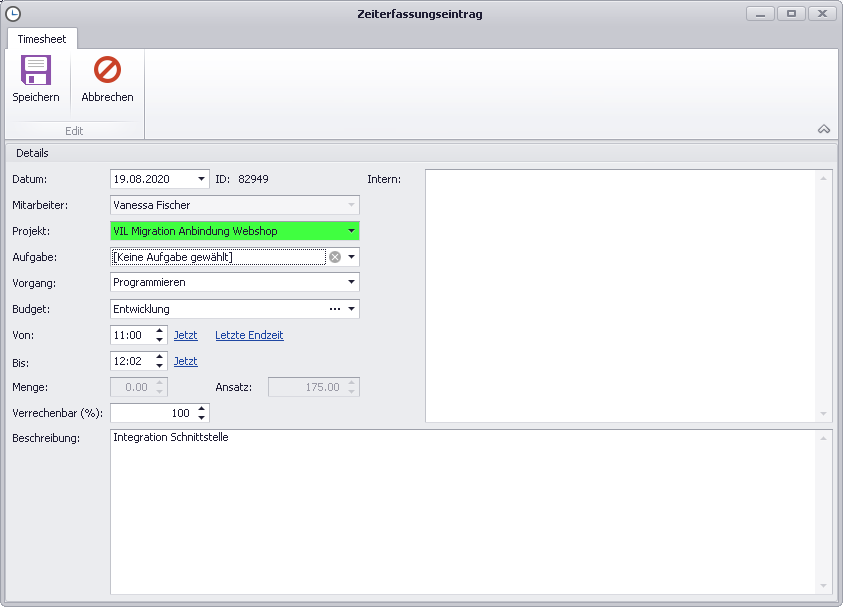Click the Speichern save icon
The height and width of the screenshot is (607, 843).
[x=36, y=71]
